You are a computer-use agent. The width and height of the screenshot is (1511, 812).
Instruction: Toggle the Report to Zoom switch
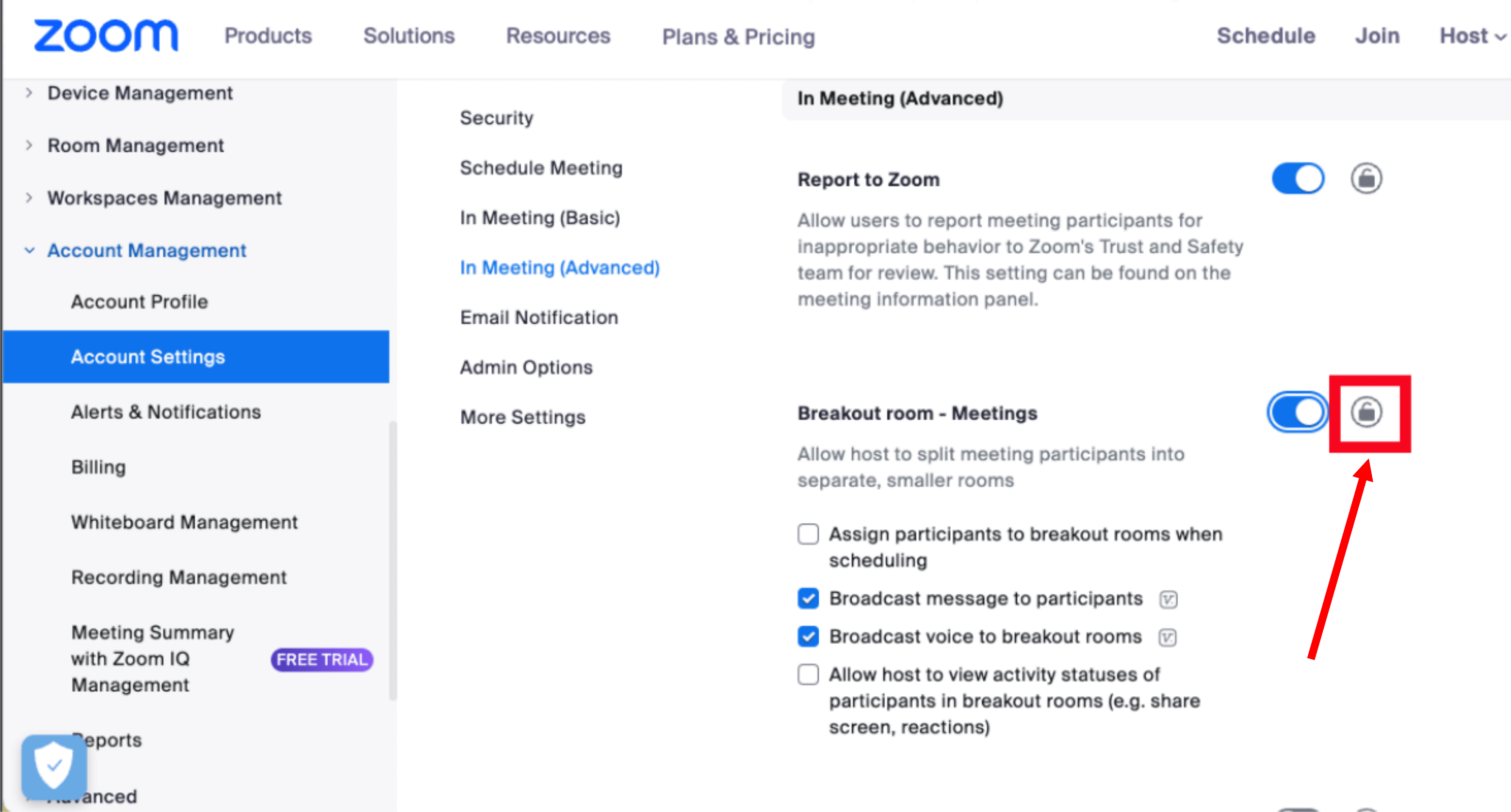coord(1295,179)
